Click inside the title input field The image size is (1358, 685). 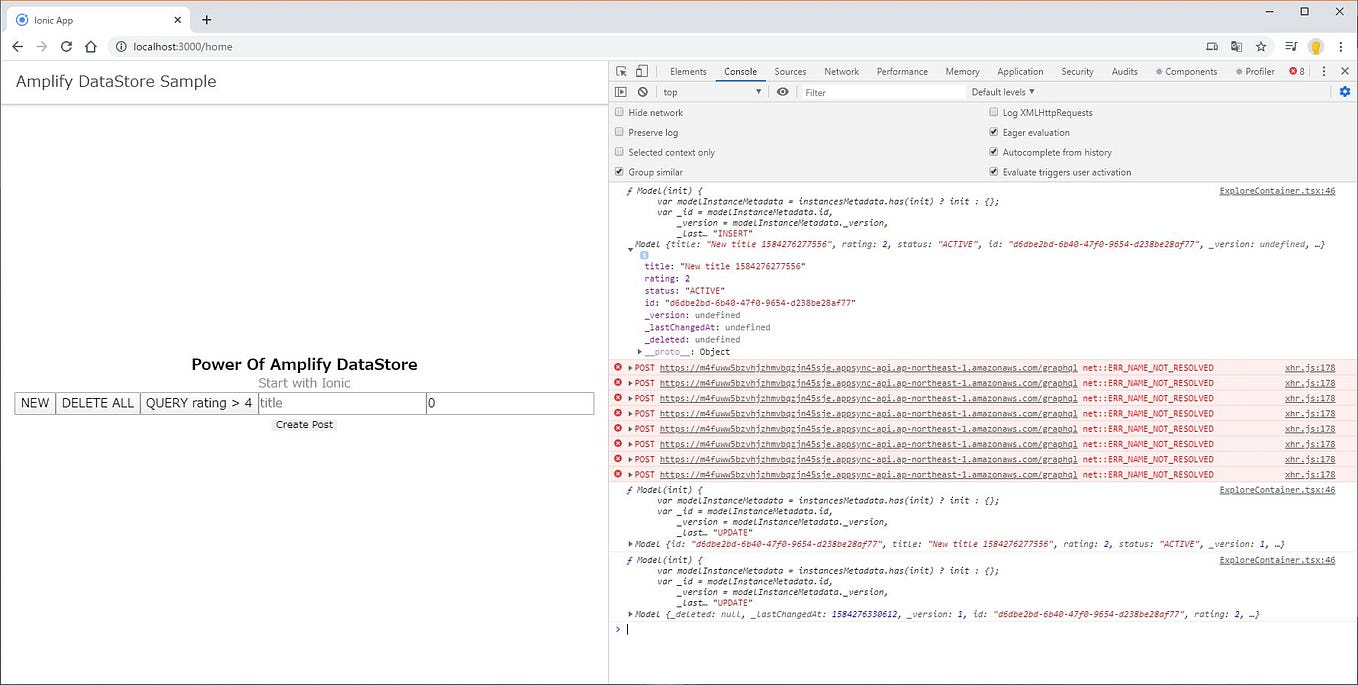point(340,403)
